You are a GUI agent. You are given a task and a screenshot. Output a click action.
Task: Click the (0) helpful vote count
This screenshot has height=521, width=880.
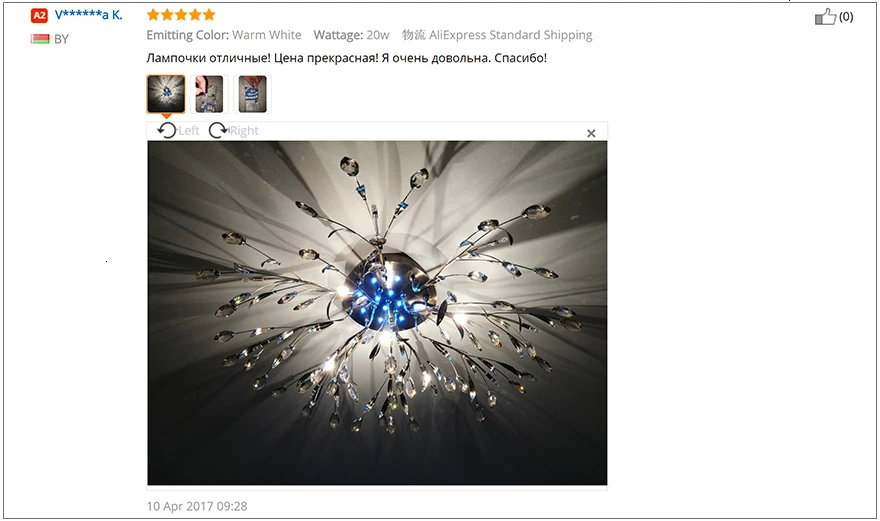point(846,17)
